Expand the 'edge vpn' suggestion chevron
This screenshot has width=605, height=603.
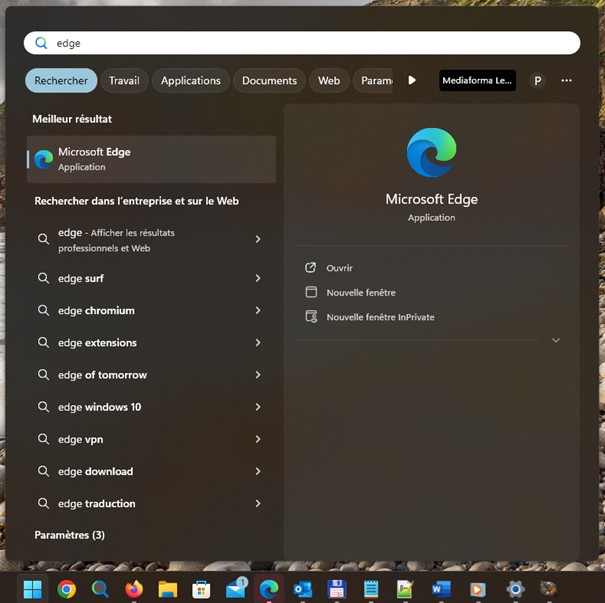(x=258, y=440)
